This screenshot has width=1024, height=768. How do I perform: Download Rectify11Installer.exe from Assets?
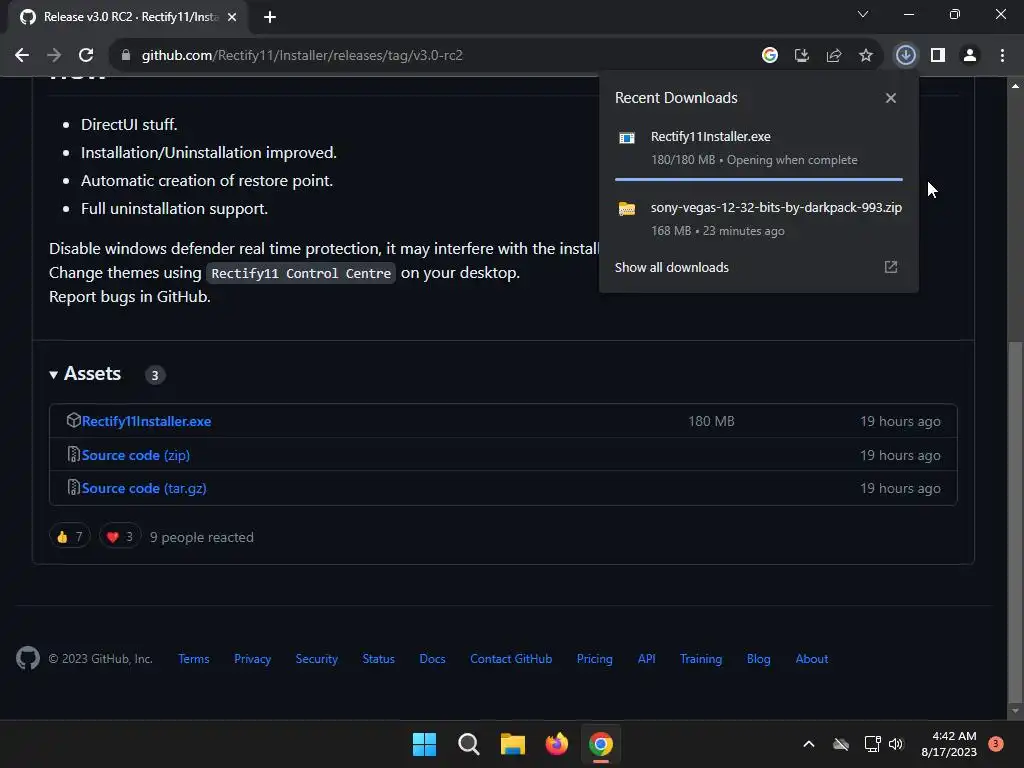click(x=146, y=421)
